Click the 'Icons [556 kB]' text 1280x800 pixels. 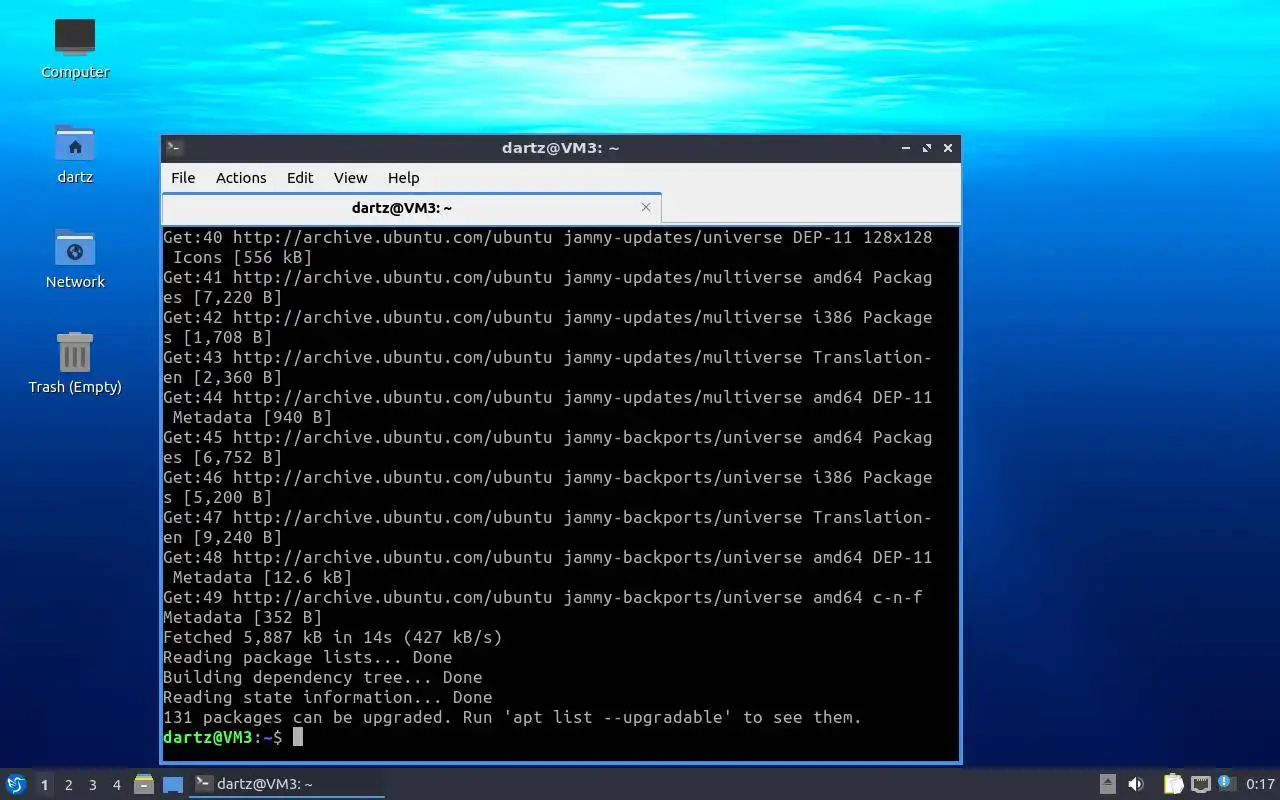pos(243,257)
